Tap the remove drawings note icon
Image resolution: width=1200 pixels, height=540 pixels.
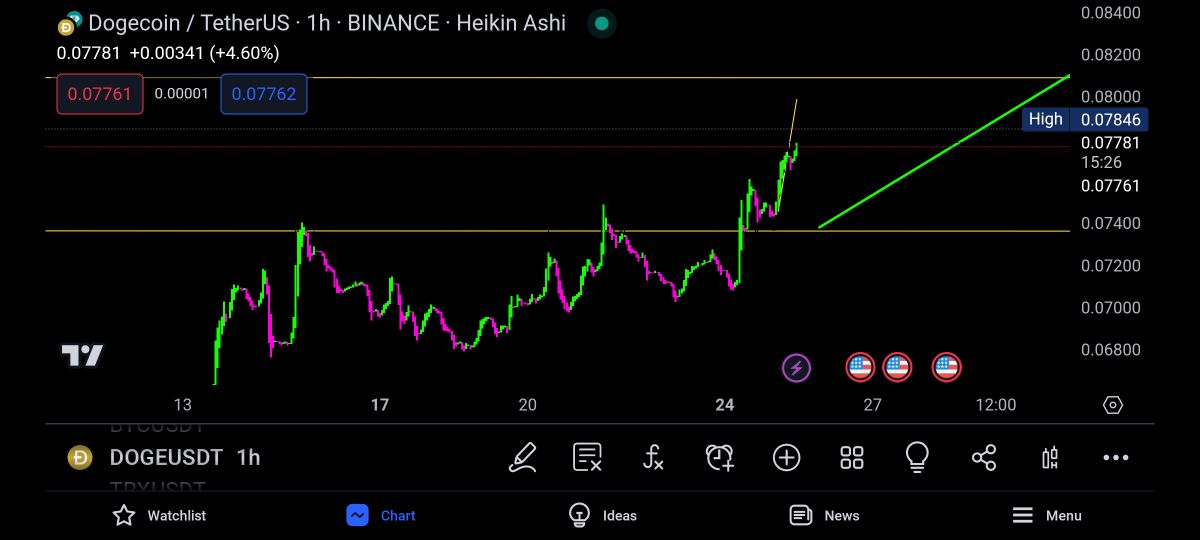[587, 457]
